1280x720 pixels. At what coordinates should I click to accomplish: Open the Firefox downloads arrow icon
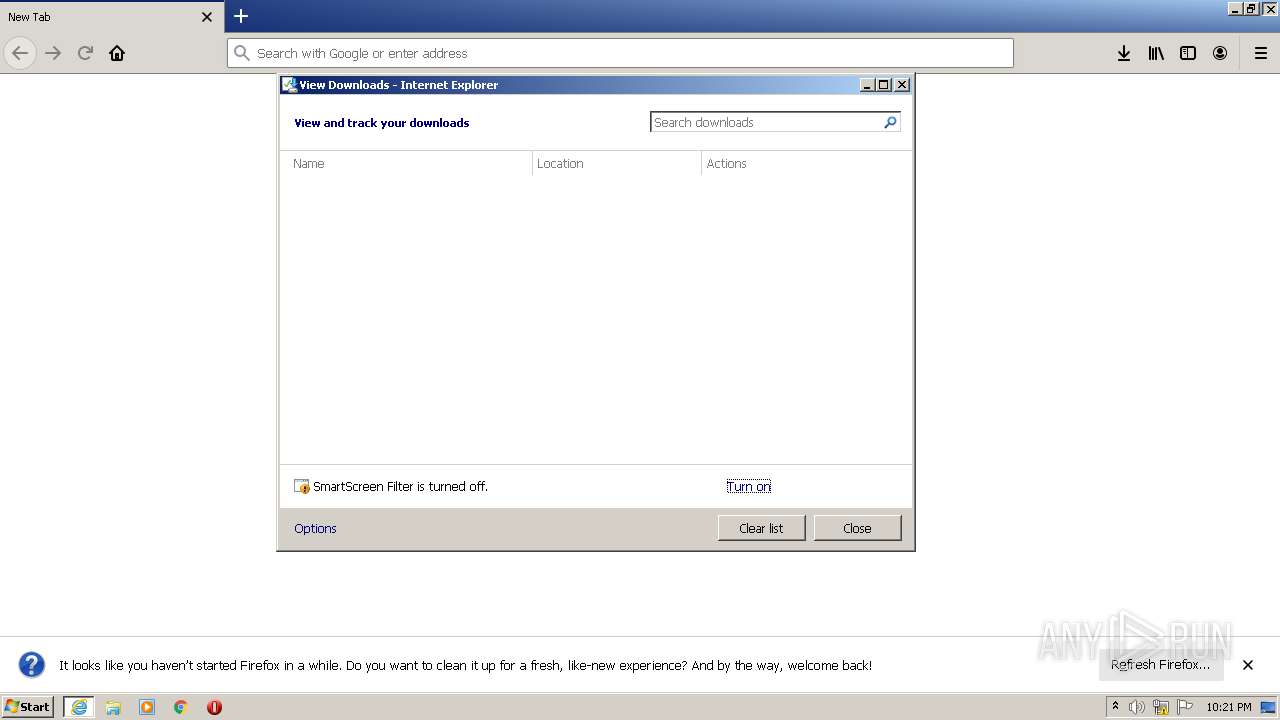click(x=1124, y=53)
